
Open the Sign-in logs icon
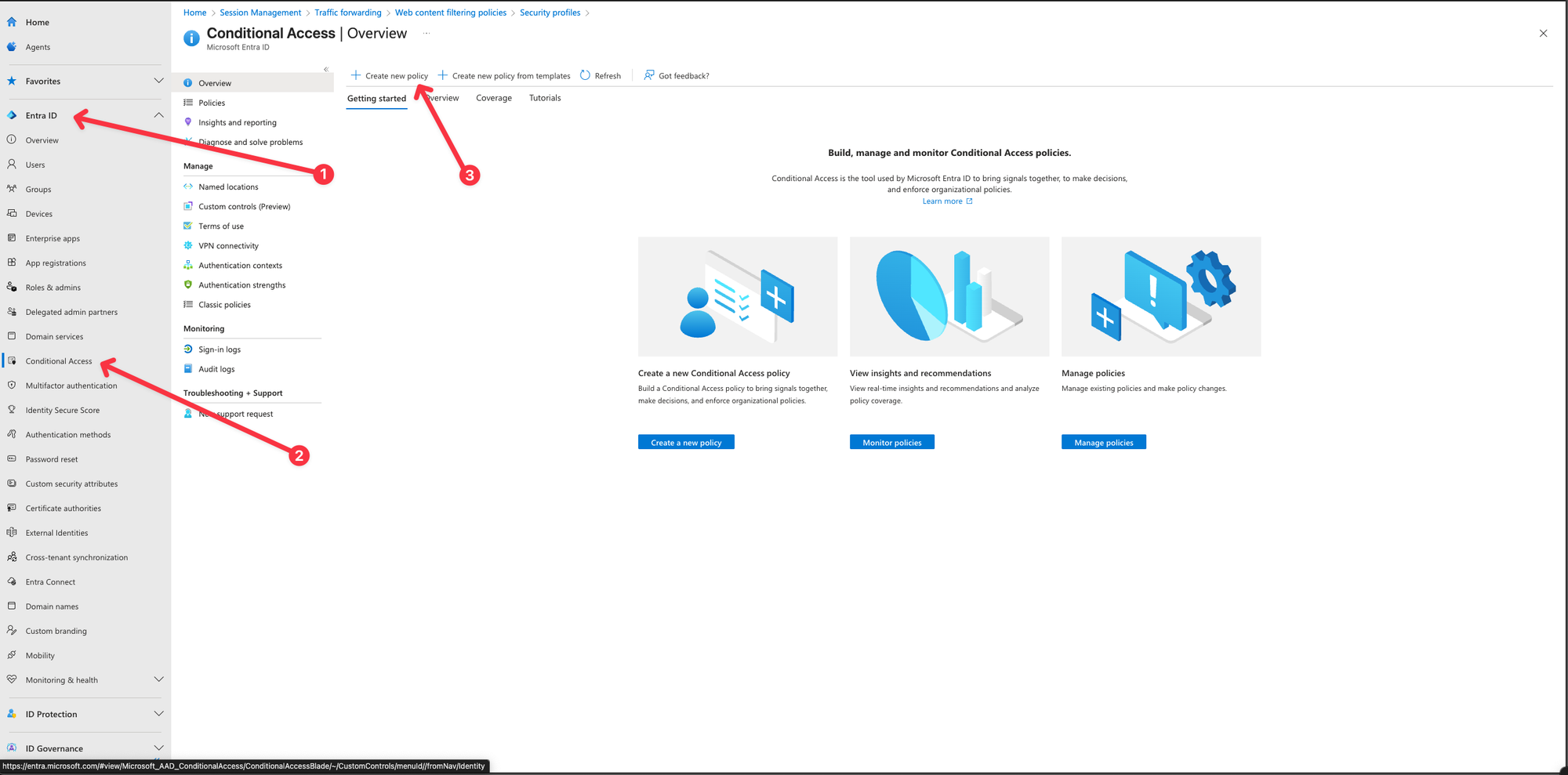click(188, 349)
